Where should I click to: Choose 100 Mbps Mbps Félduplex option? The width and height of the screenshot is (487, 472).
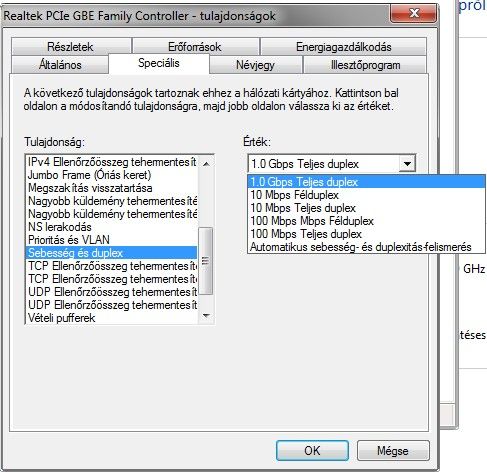(366, 221)
